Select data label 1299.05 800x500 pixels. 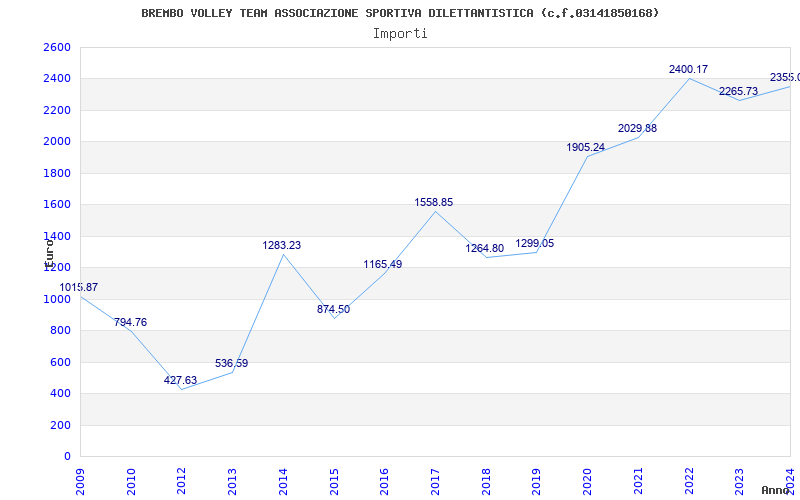(535, 244)
